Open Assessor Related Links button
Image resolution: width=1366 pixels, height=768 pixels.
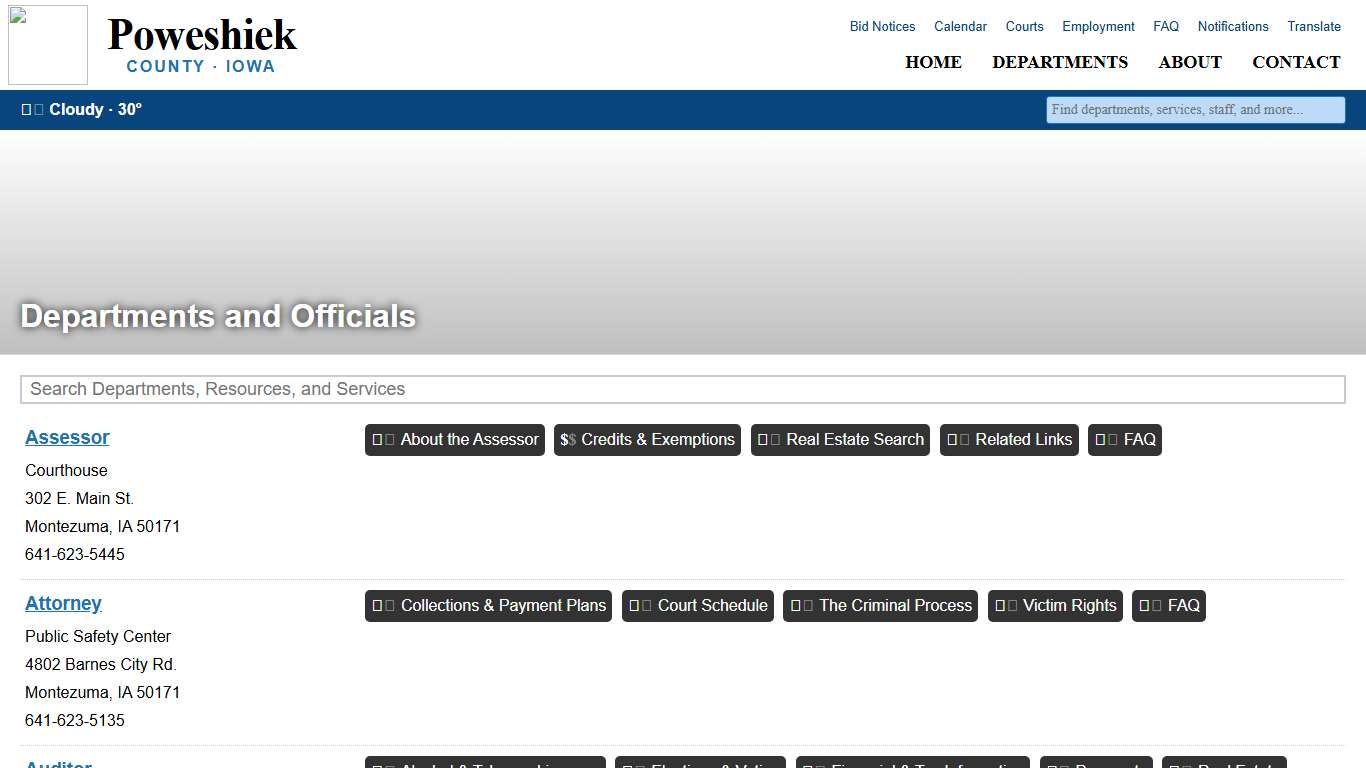(1009, 440)
